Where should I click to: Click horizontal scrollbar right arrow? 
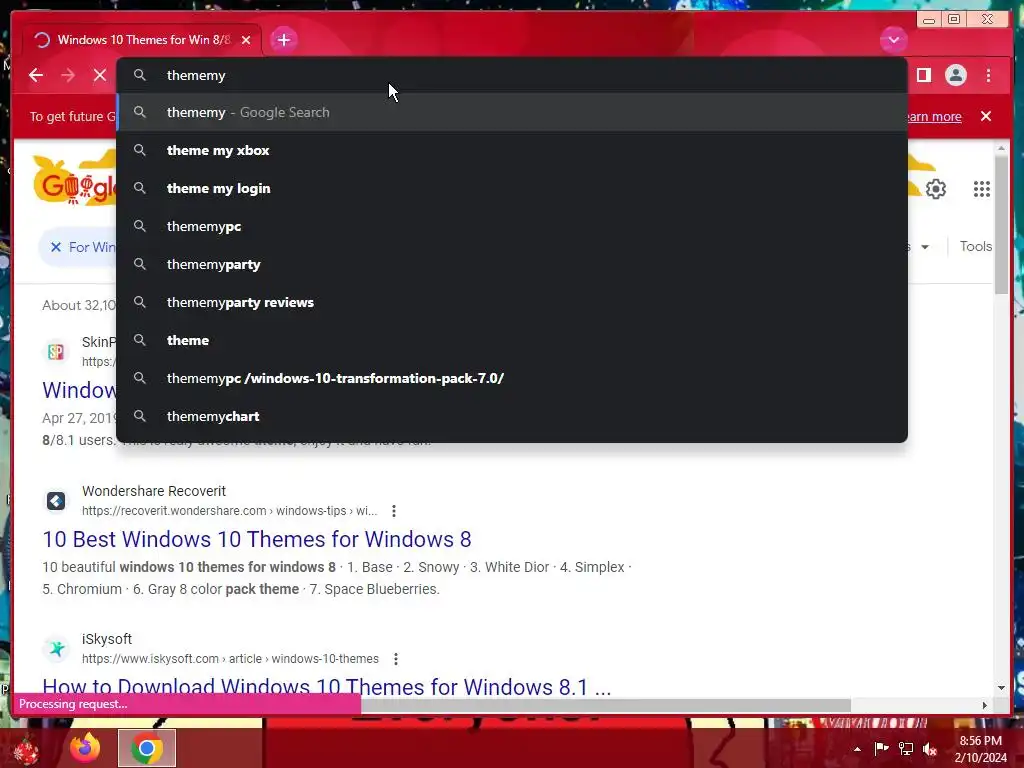(984, 705)
